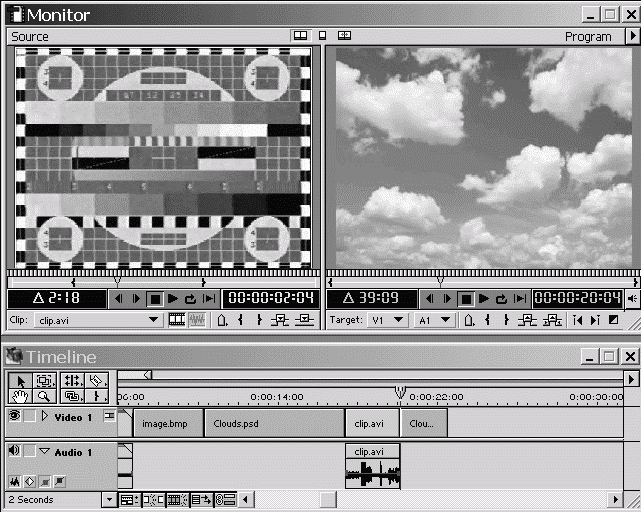Toggle lock box on Video 1 track
Screen dimensions: 641x512
point(30,416)
